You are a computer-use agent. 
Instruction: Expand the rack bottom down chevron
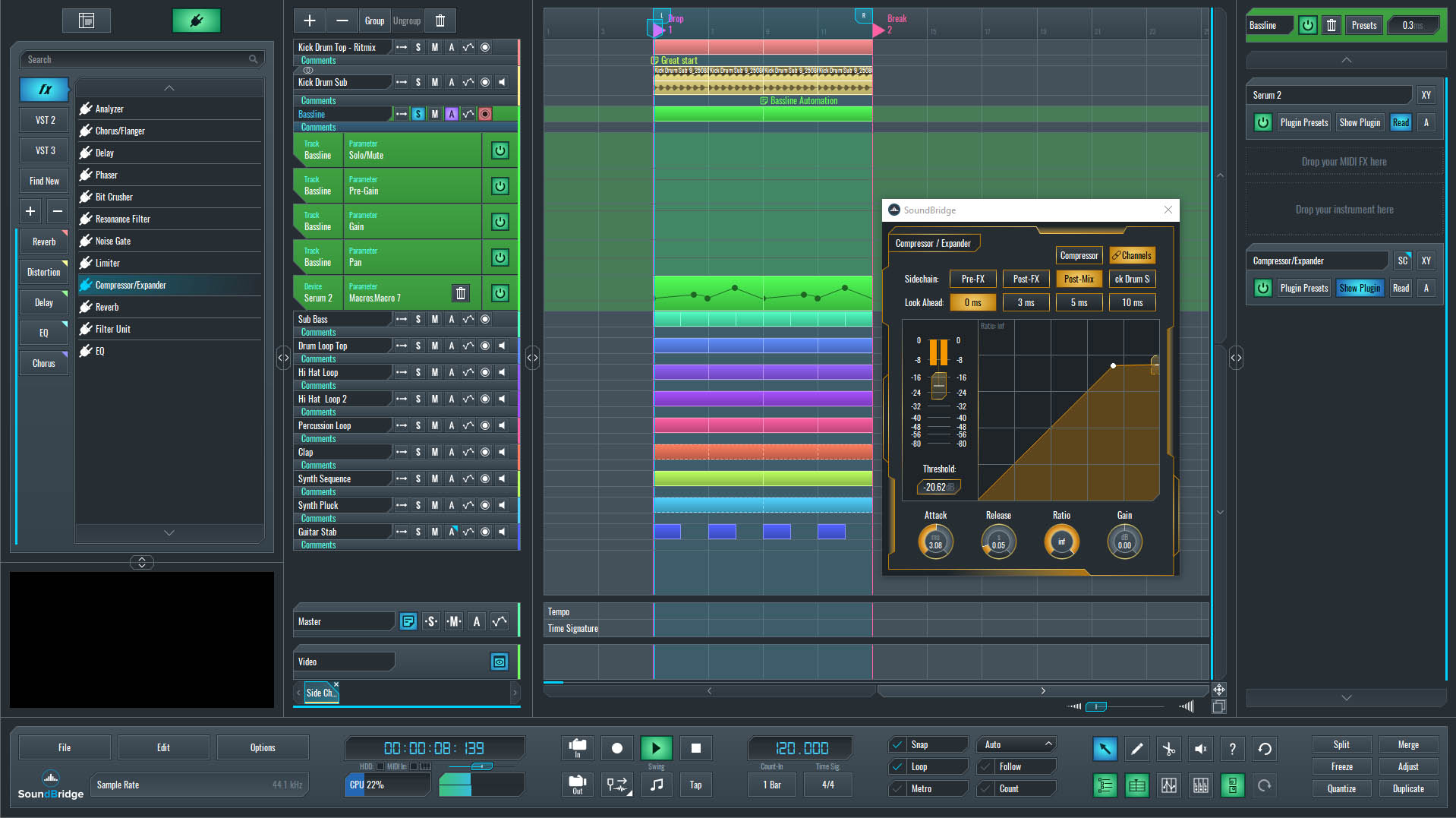pyautogui.click(x=1346, y=697)
